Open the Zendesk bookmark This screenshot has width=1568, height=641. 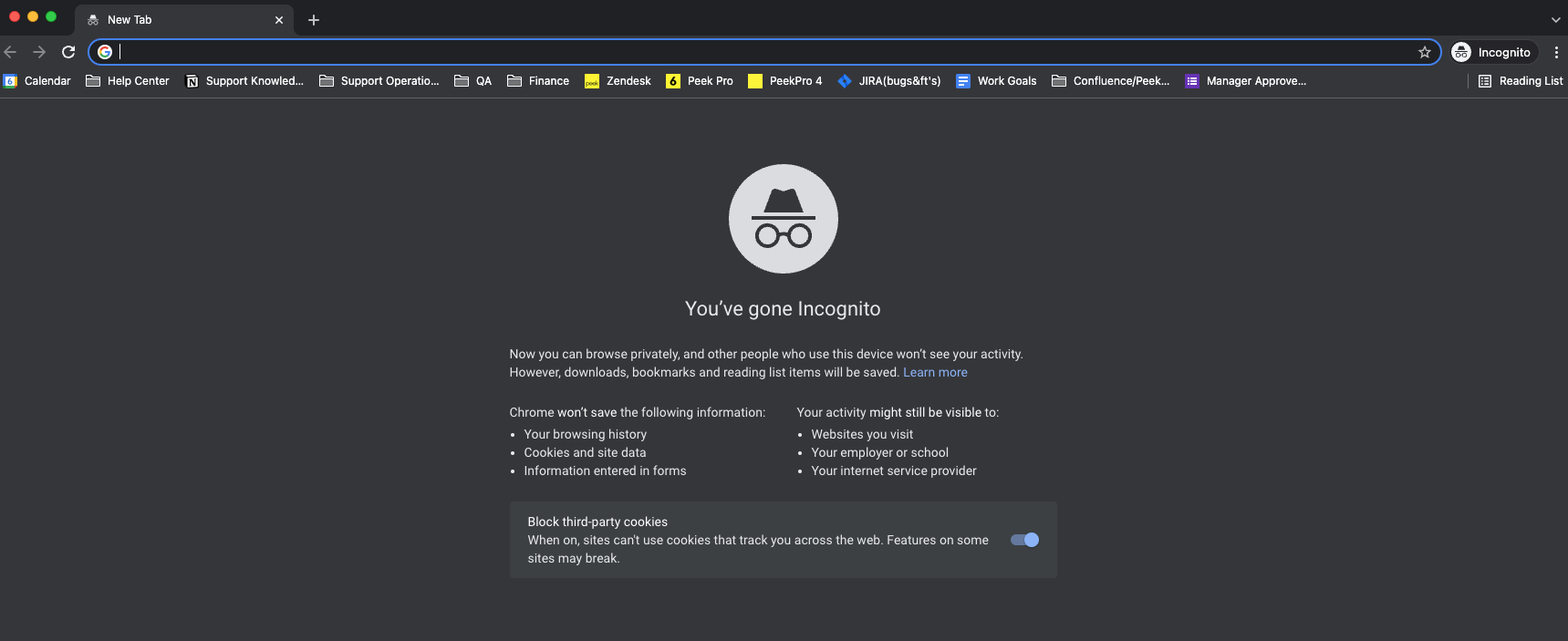tap(618, 81)
